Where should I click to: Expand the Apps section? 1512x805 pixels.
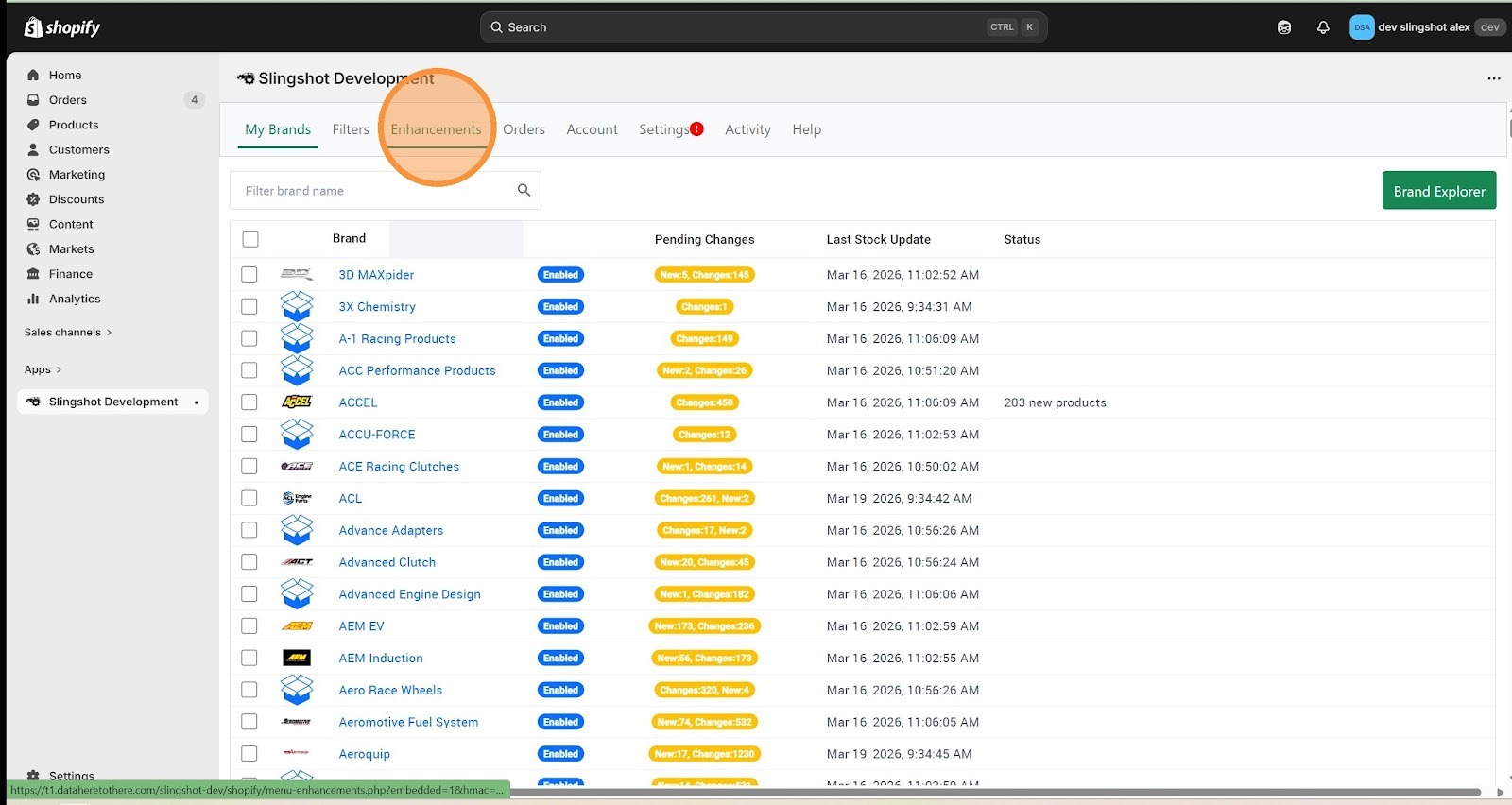pyautogui.click(x=43, y=369)
